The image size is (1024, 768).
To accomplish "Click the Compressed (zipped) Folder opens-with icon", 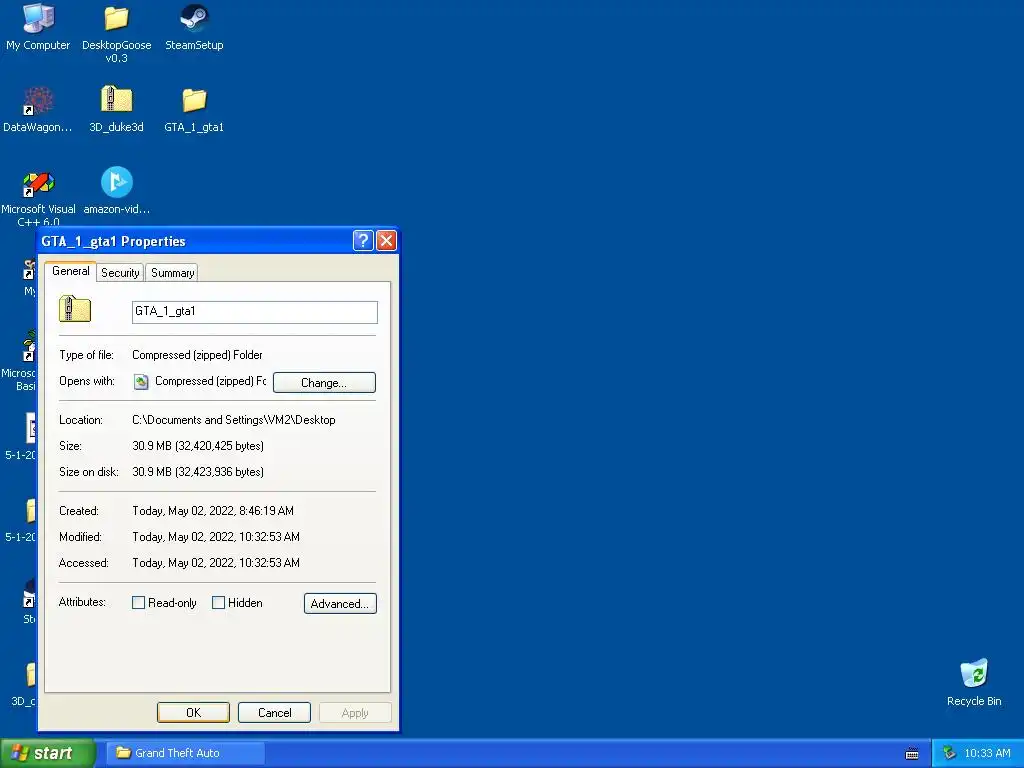I will coord(140,381).
